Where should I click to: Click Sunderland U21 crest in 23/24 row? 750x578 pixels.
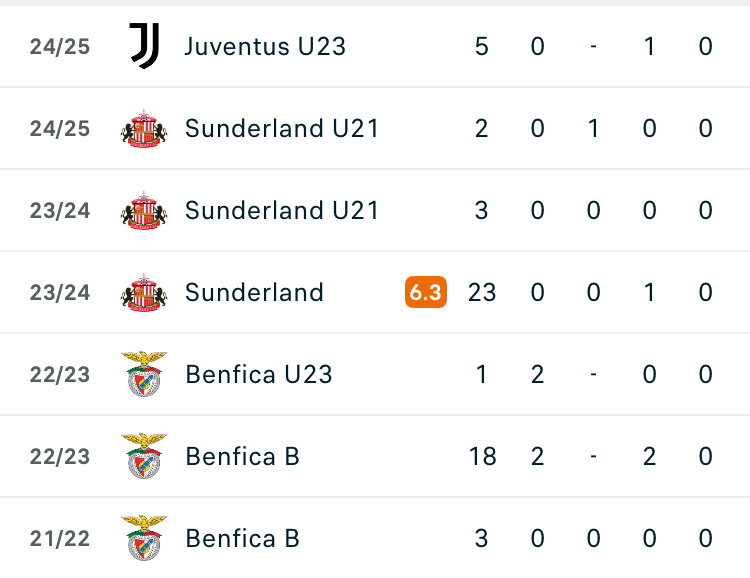click(144, 211)
